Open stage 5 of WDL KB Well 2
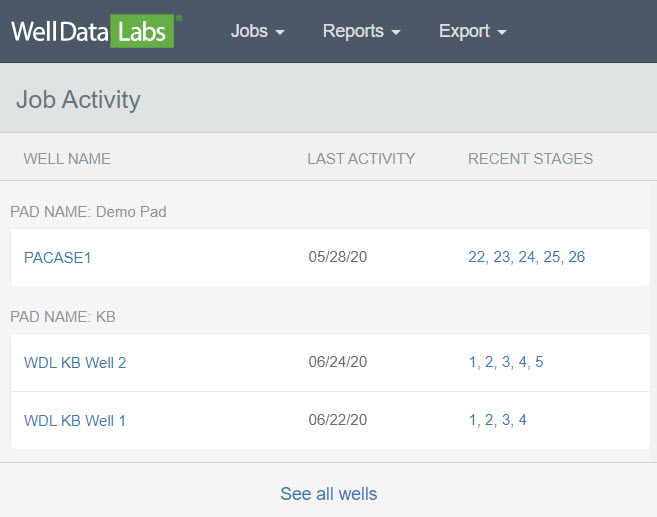This screenshot has height=517, width=657. tap(539, 362)
